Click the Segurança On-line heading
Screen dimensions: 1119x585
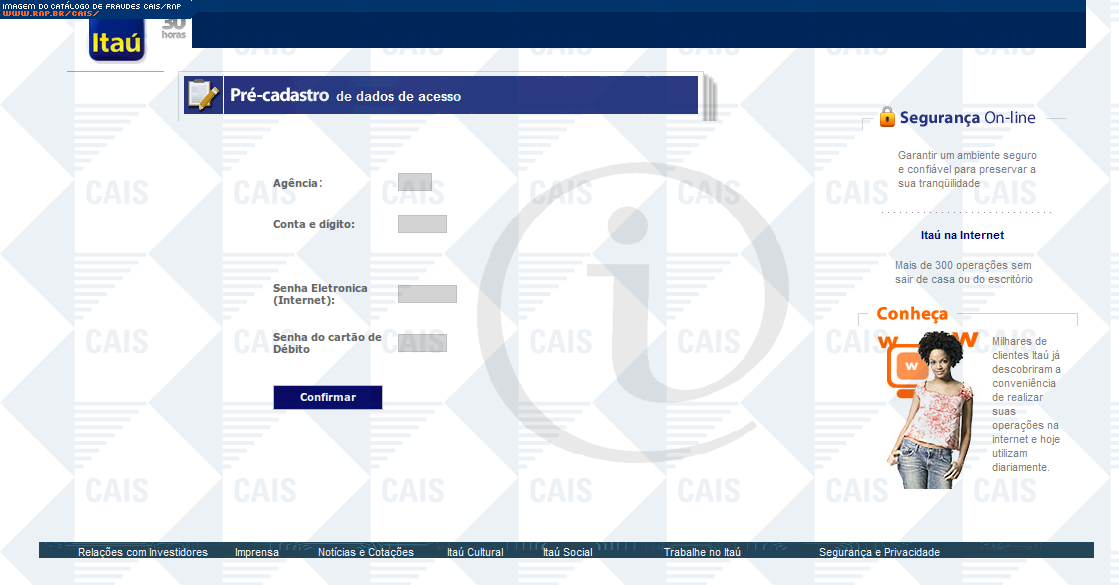967,118
